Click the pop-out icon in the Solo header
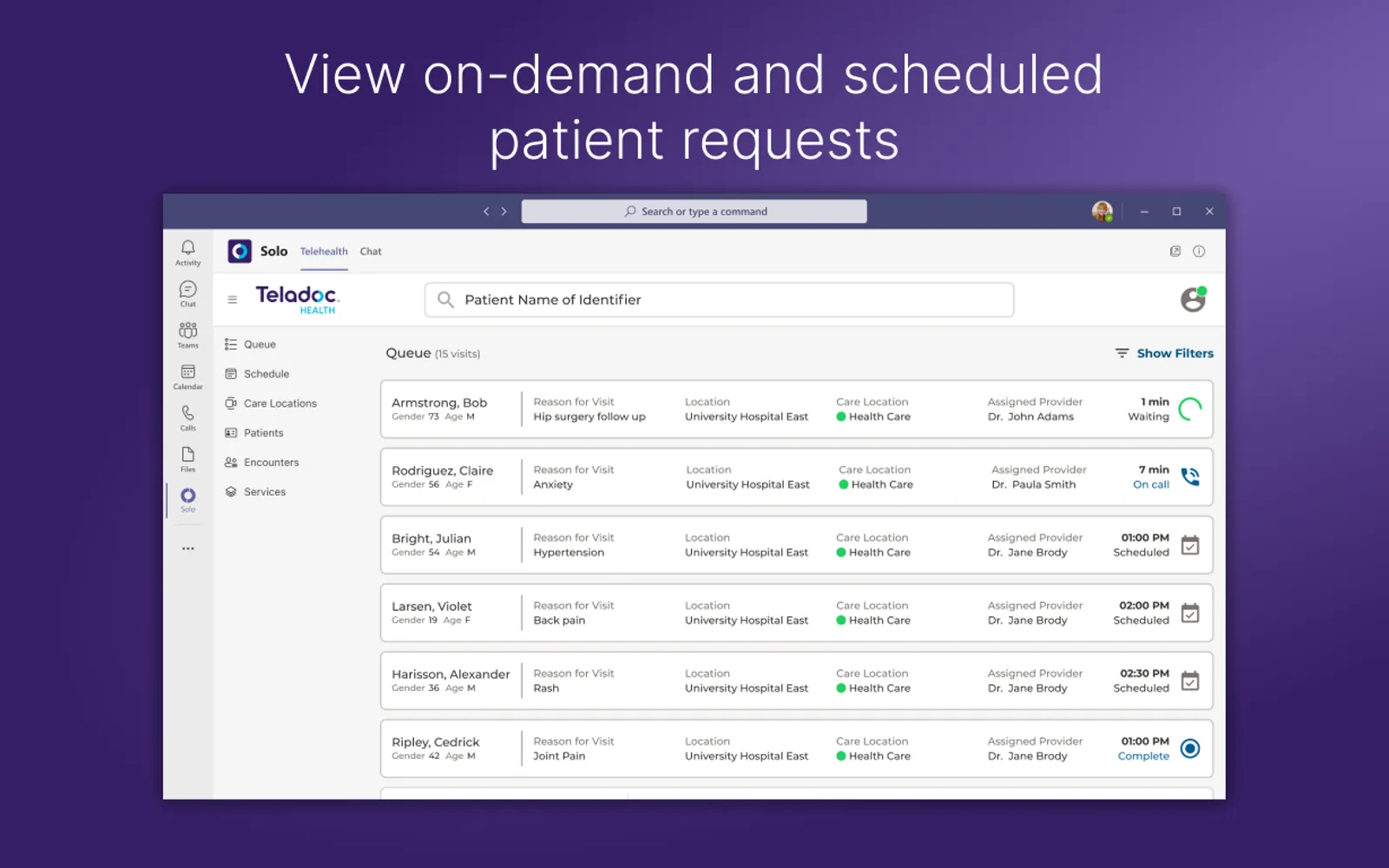 [x=1175, y=252]
